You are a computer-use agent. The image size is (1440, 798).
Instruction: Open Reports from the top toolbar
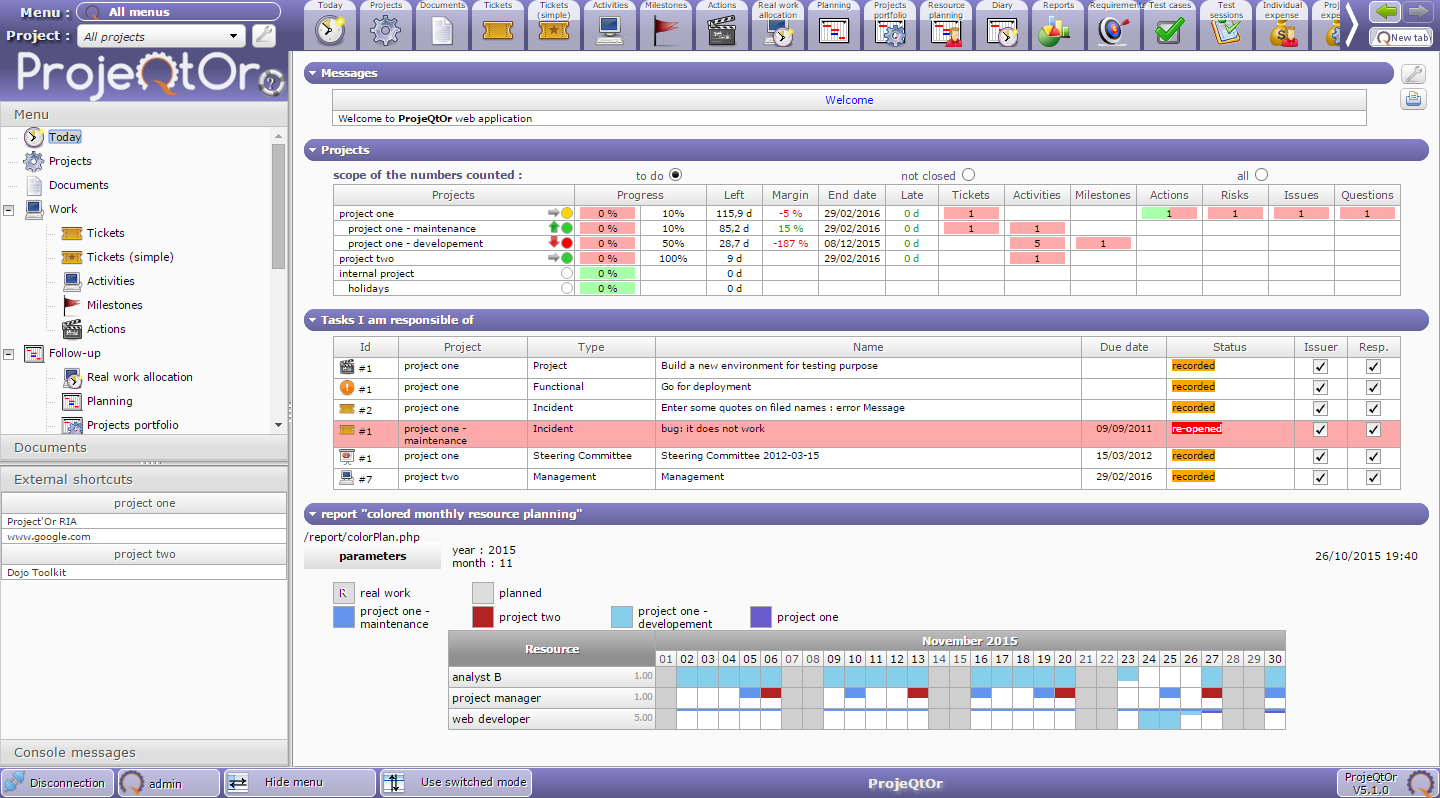(x=1058, y=32)
